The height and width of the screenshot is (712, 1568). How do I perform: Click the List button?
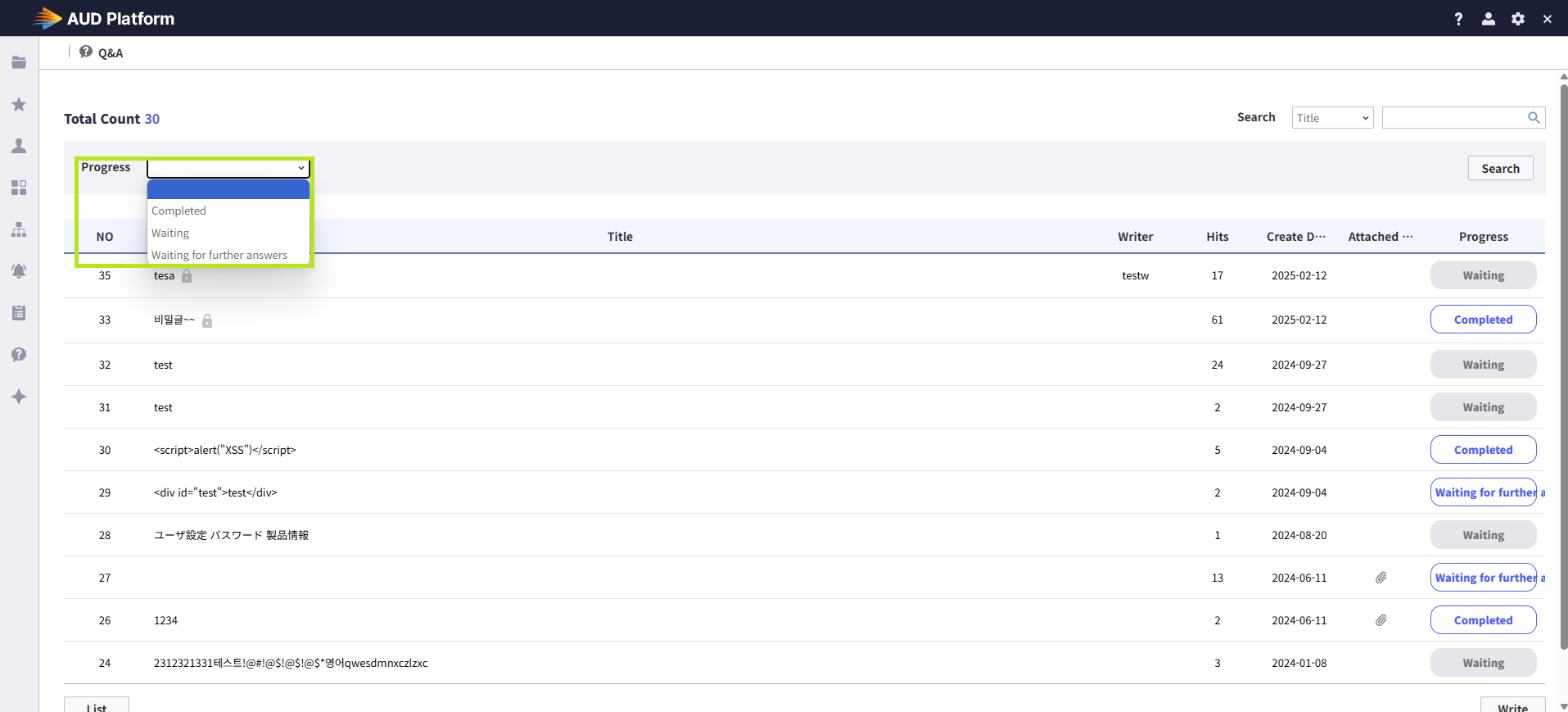pos(97,705)
